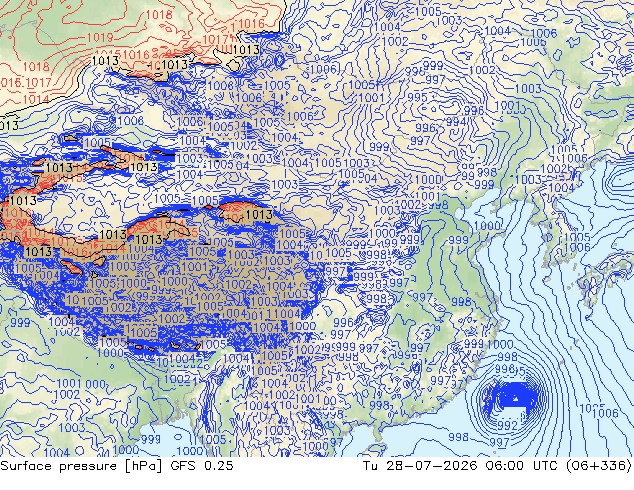This screenshot has height=490, width=634.
Task: Click the 'GFS 0.25' model label
Action: pyautogui.click(x=202, y=466)
